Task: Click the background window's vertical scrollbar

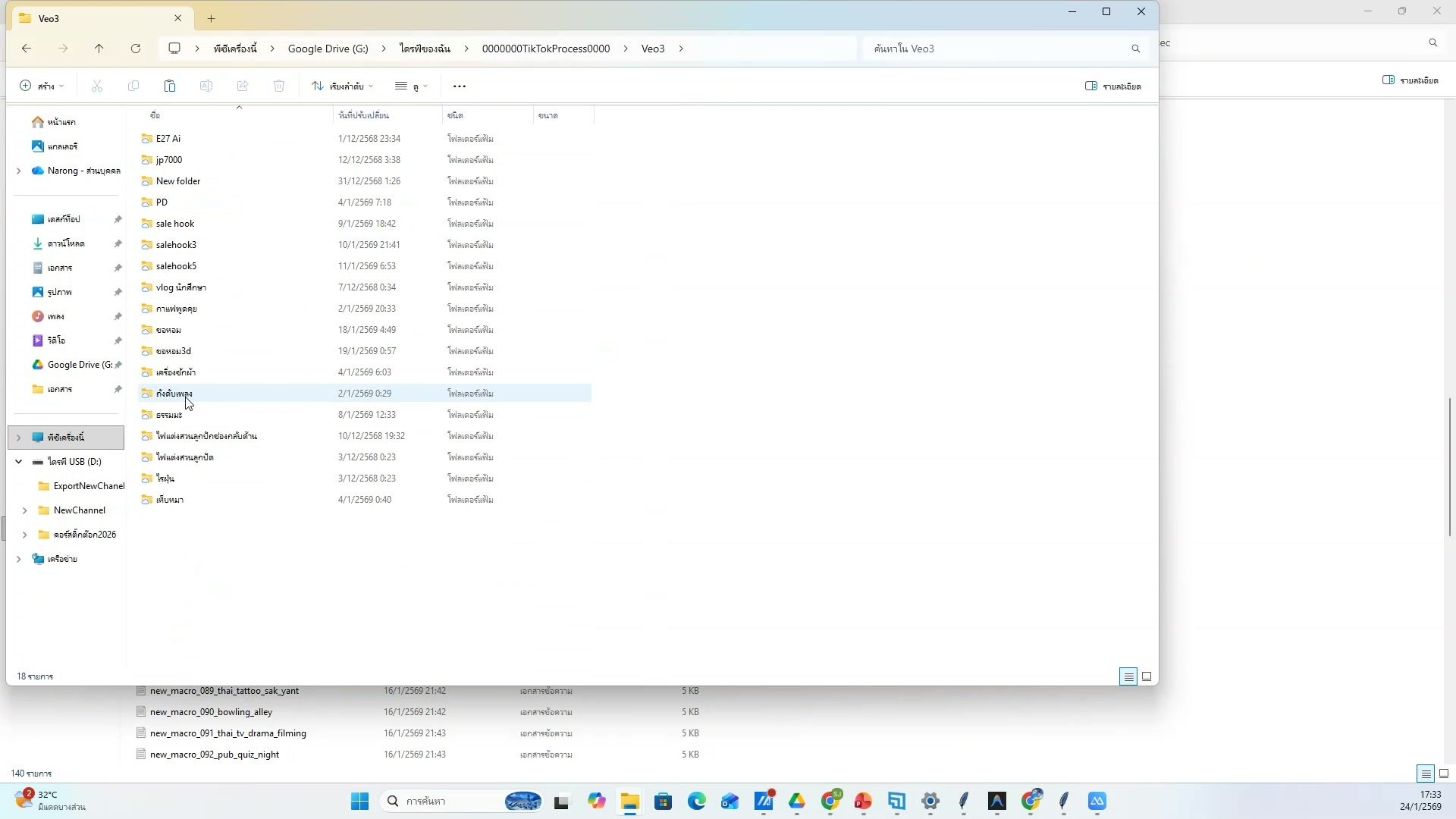Action: [1449, 466]
